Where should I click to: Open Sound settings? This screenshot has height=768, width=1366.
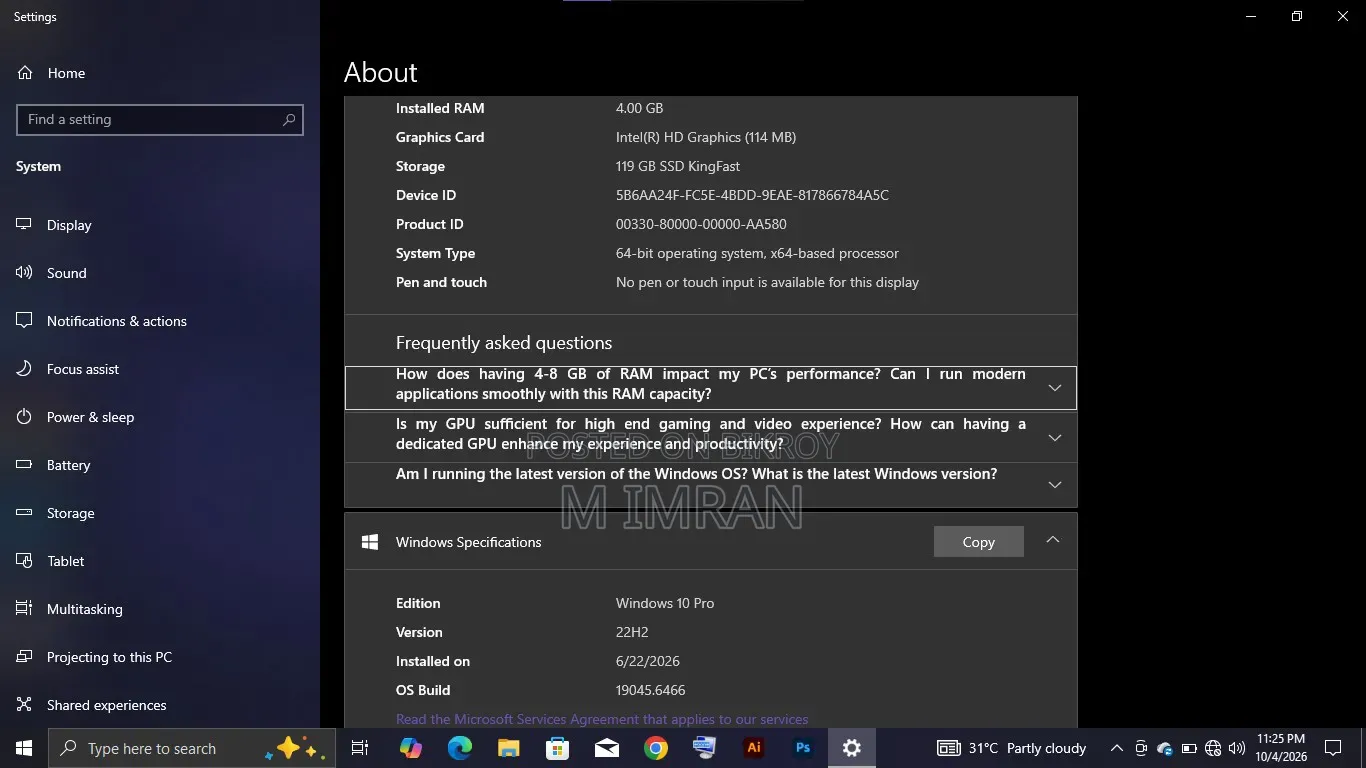[160, 273]
